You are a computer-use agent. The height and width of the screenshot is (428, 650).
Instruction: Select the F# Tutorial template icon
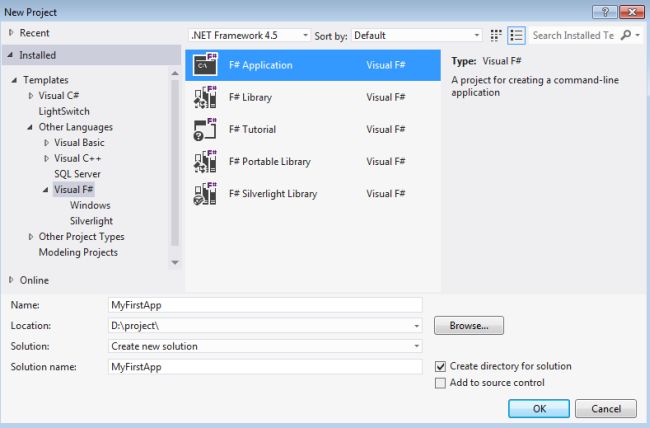pos(205,129)
